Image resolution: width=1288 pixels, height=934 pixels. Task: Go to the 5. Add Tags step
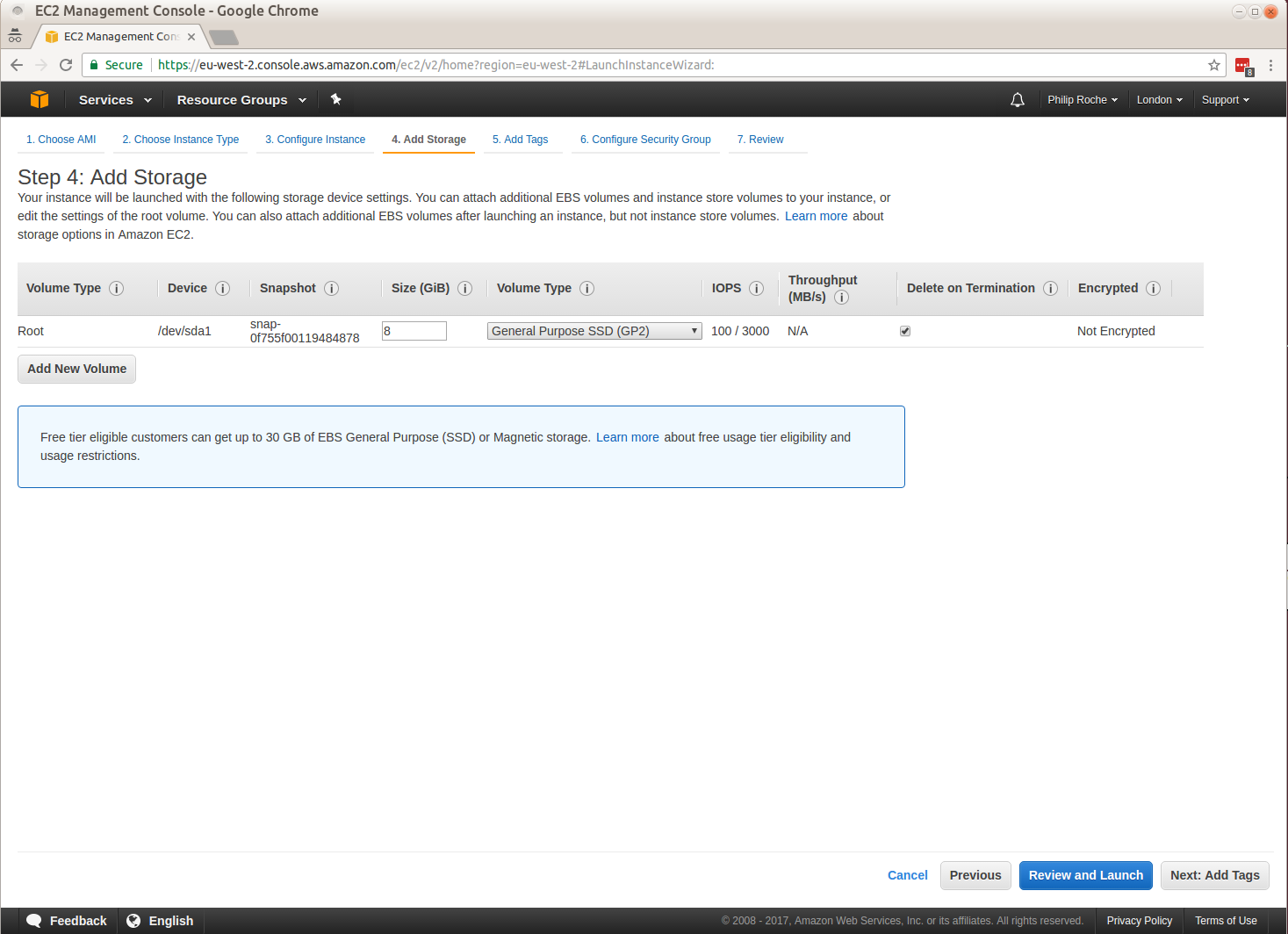tap(521, 140)
